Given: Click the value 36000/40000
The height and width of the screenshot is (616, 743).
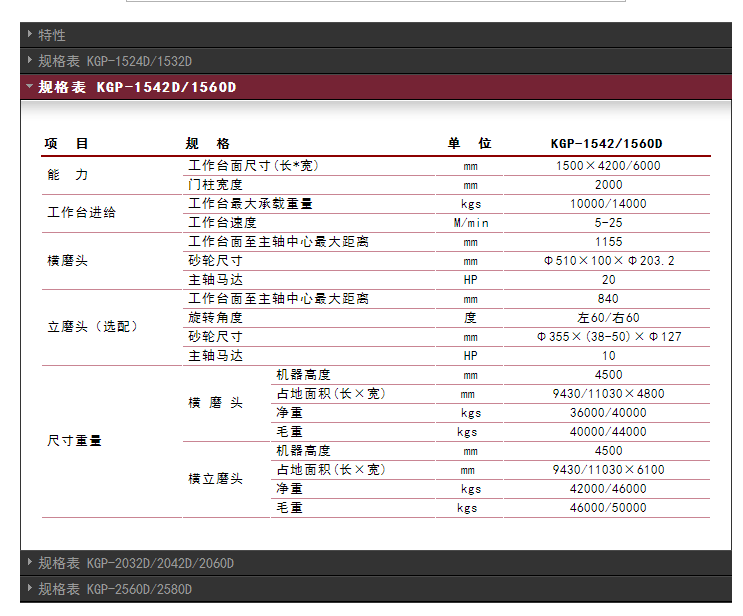Looking at the screenshot, I should pyautogui.click(x=608, y=412).
